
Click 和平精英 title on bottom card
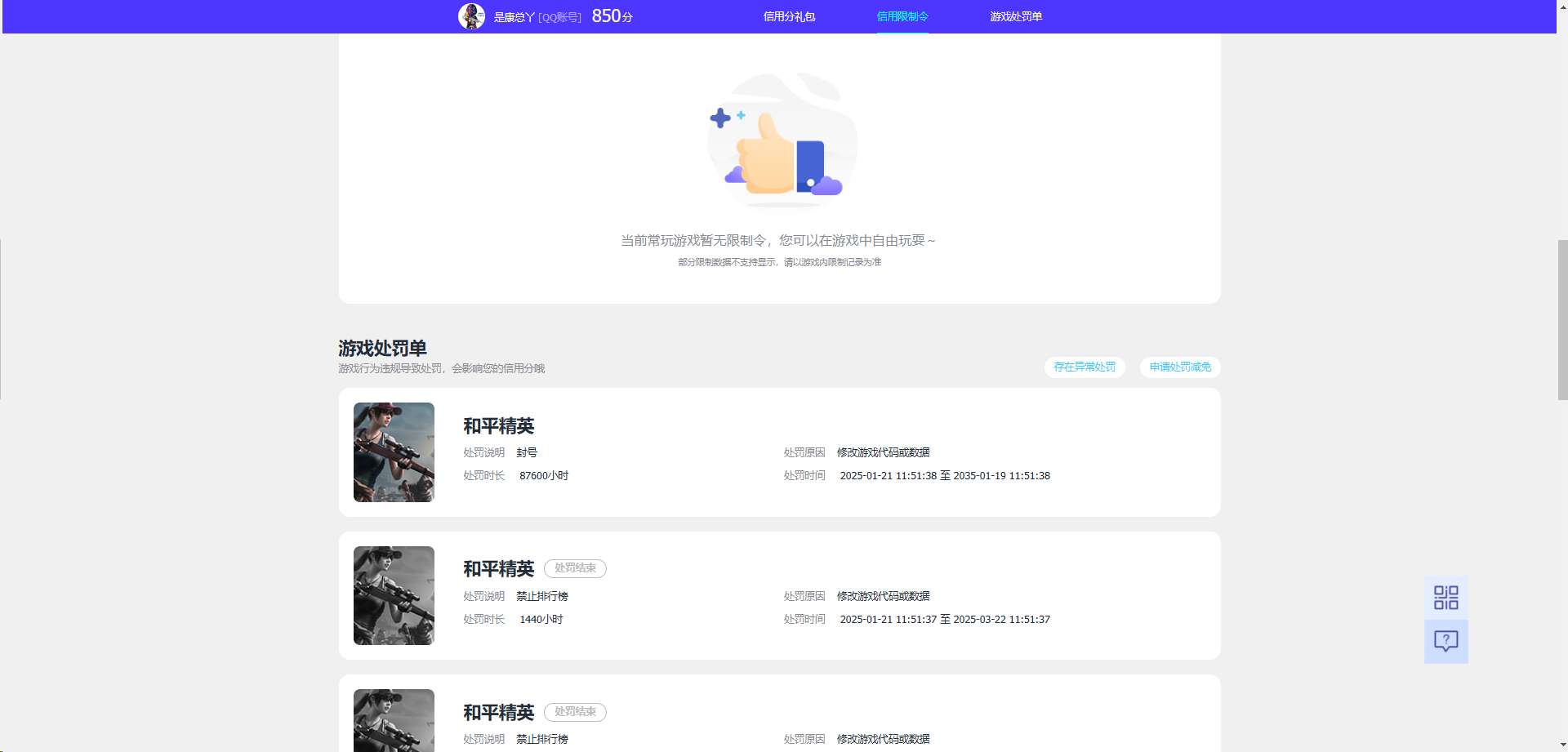498,713
